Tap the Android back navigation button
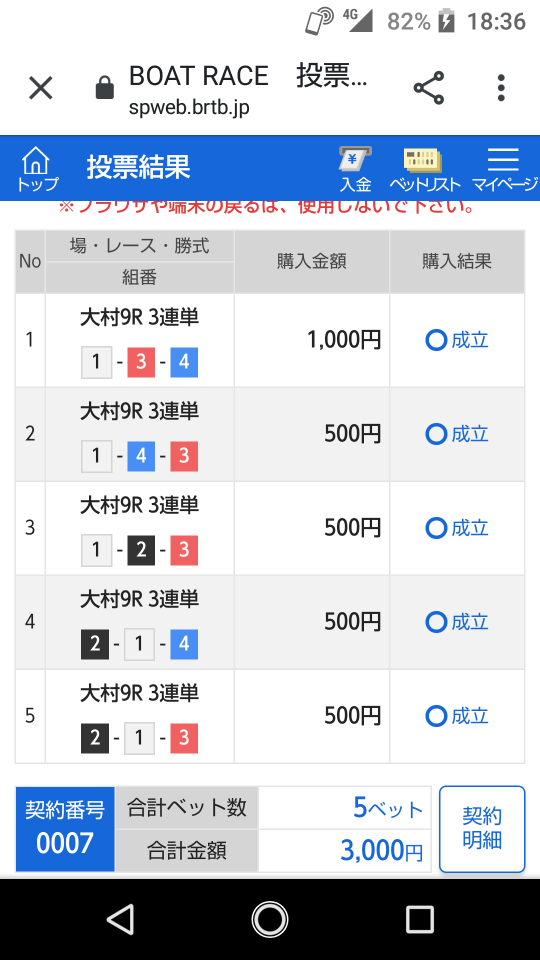Image resolution: width=540 pixels, height=960 pixels. tap(120, 919)
